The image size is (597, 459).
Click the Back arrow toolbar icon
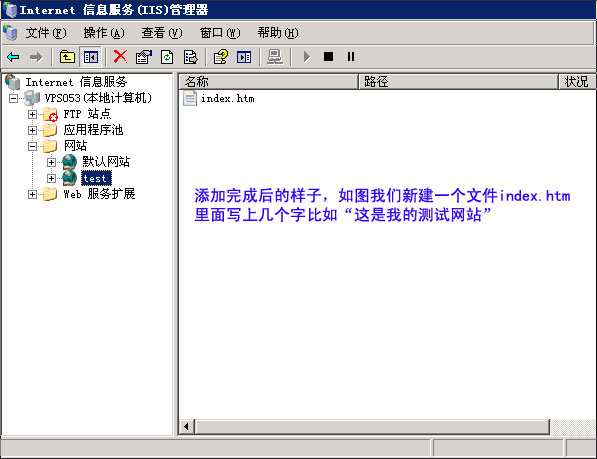click(13, 57)
